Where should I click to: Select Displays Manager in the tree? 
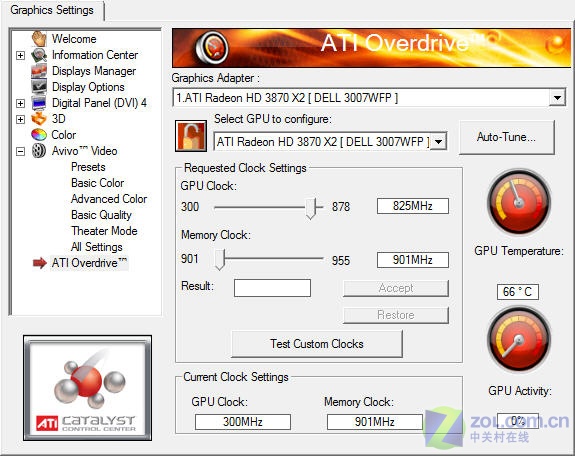tap(94, 71)
